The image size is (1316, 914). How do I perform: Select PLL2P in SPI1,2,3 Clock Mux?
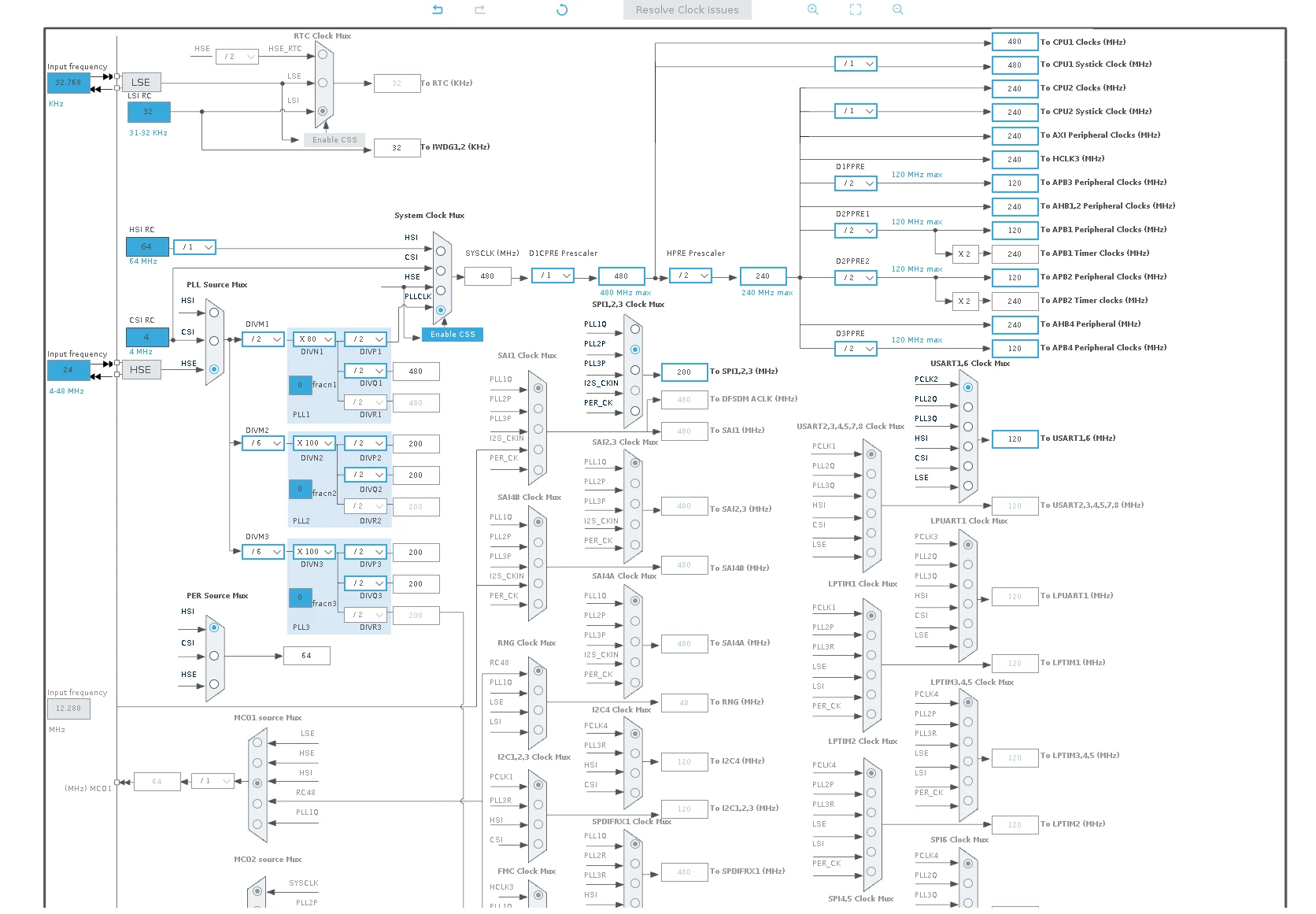pyautogui.click(x=635, y=350)
